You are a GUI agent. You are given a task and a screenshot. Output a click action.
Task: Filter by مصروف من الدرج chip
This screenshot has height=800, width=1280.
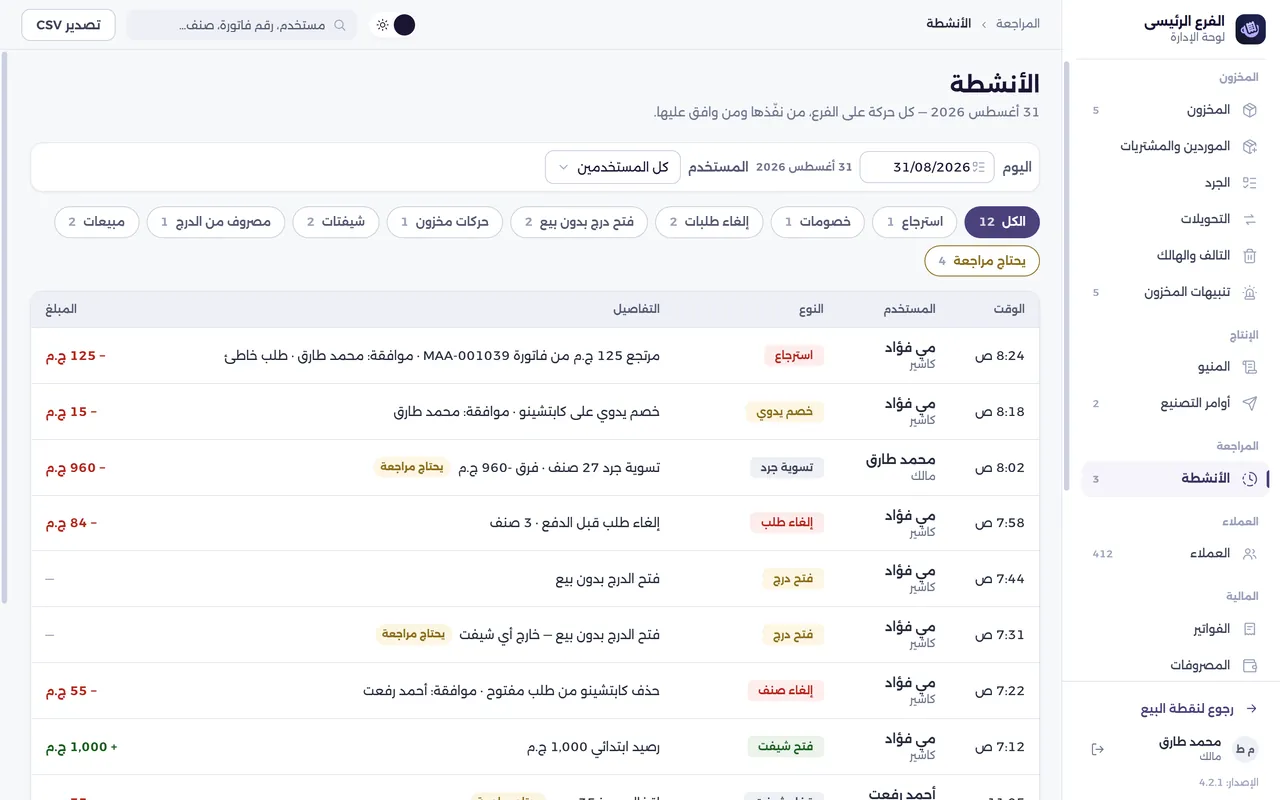[x=216, y=222]
